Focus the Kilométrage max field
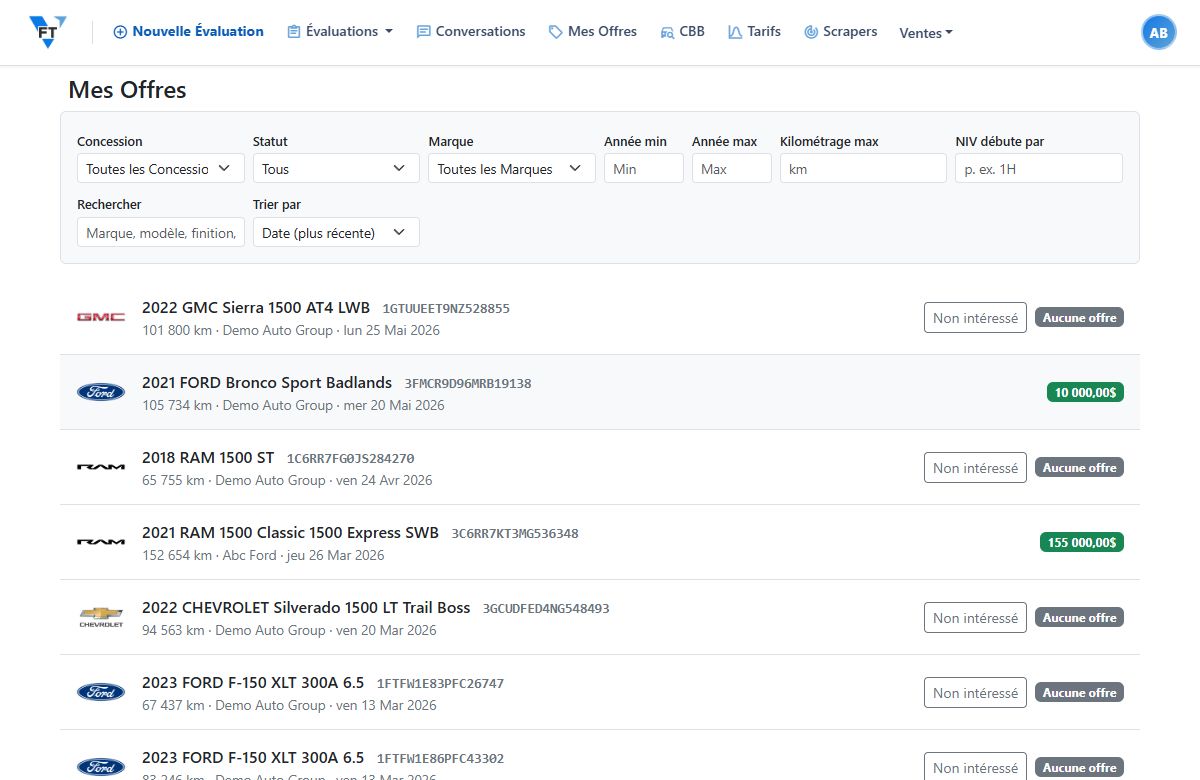The width and height of the screenshot is (1200, 780). (x=863, y=168)
